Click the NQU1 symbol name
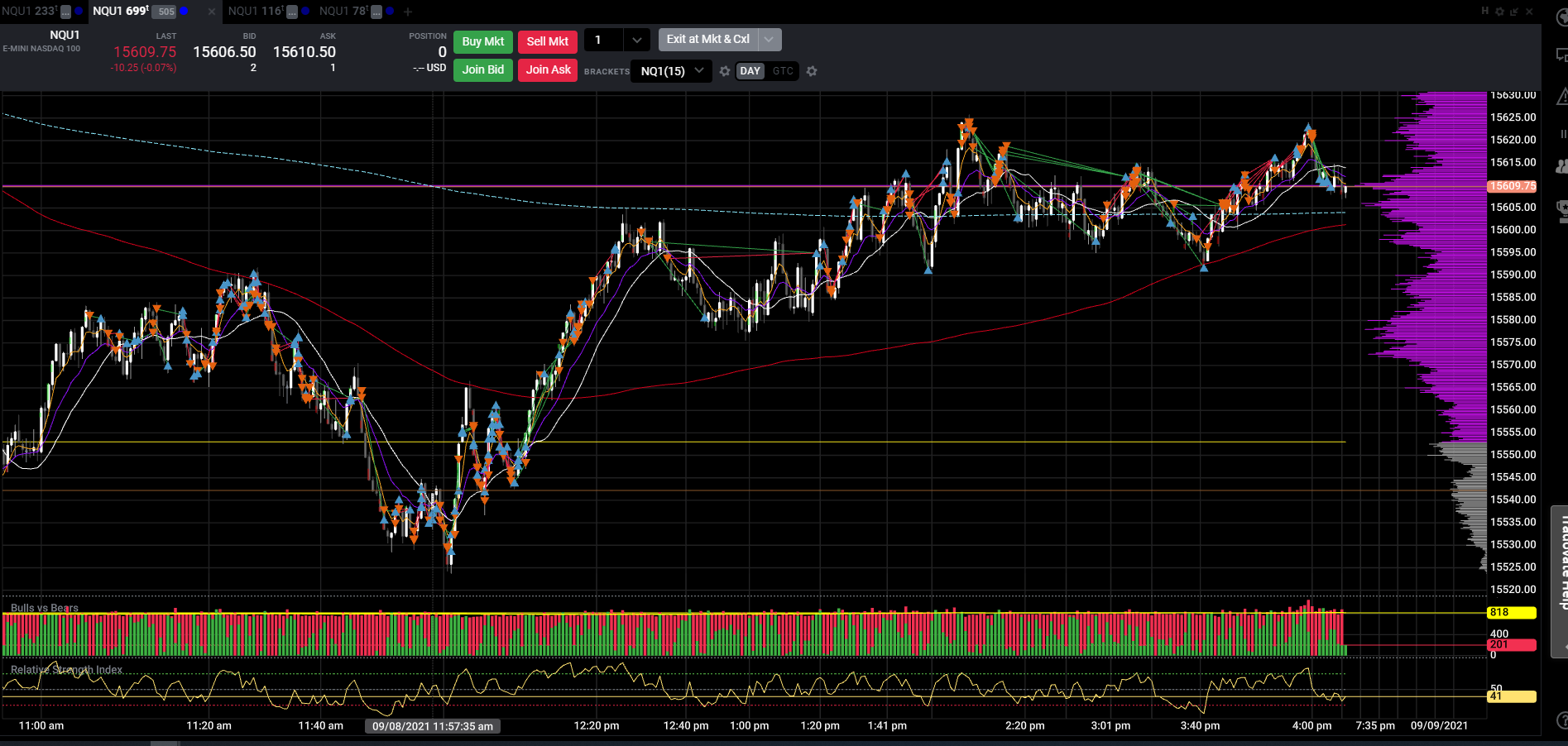The image size is (1568, 746). 65,35
